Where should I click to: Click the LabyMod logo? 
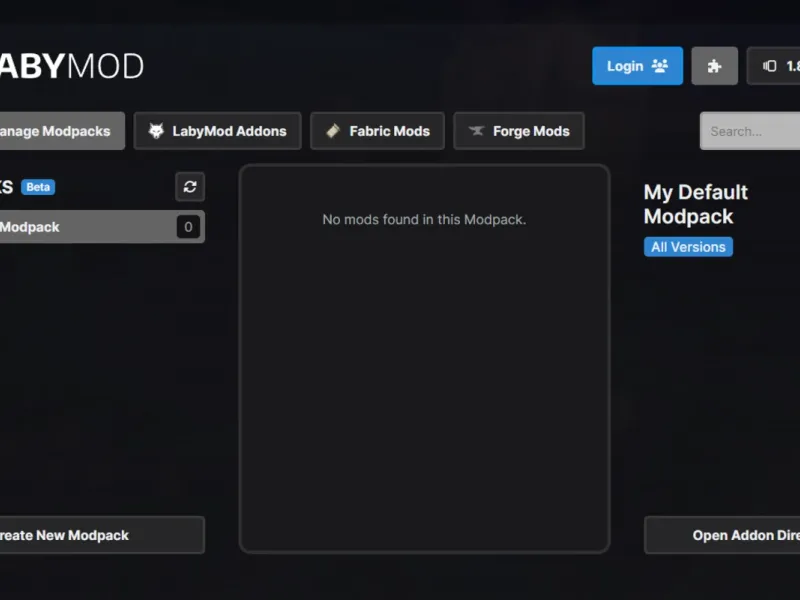tap(72, 66)
